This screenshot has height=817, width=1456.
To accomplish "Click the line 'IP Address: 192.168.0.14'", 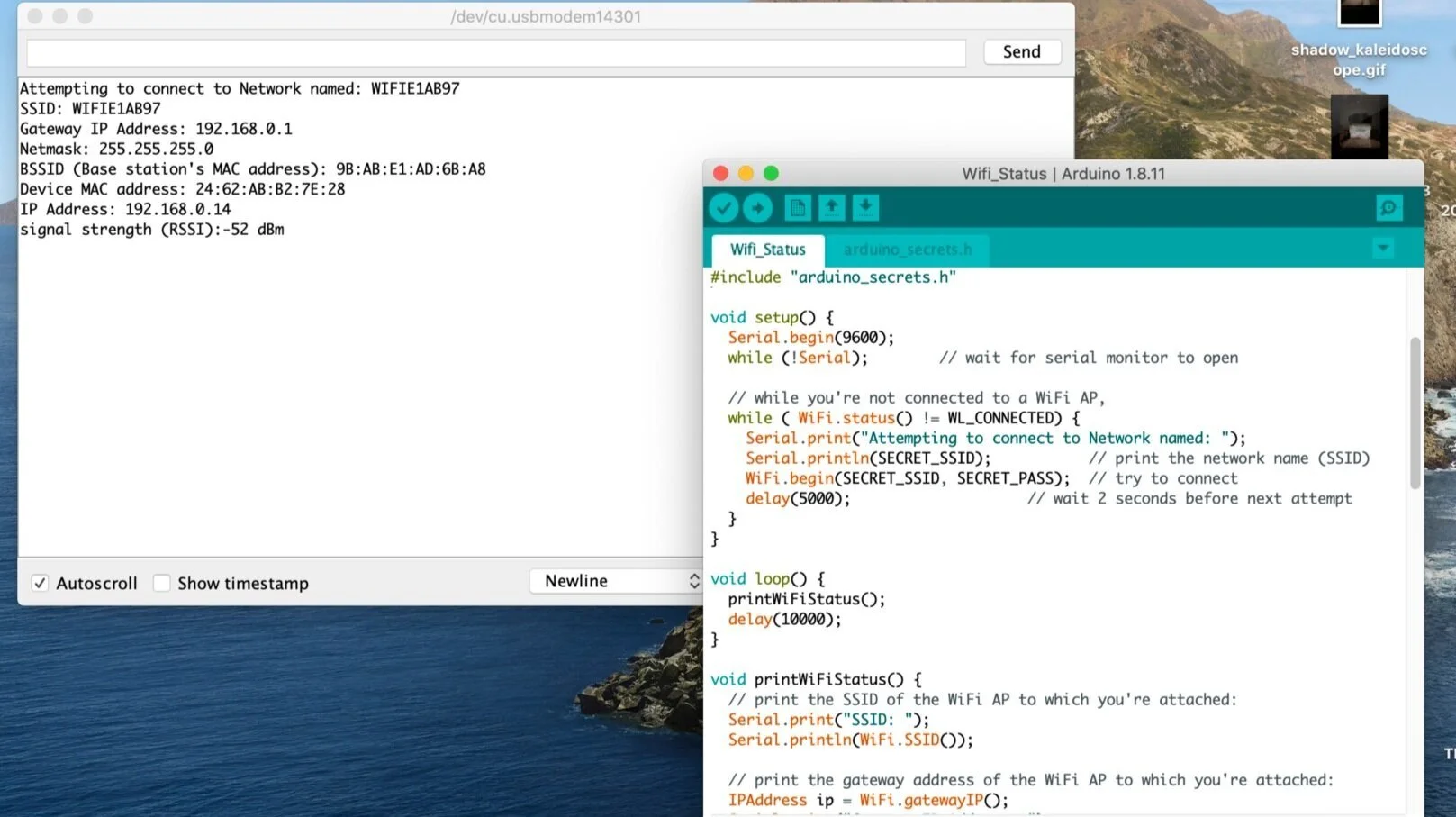I will point(125,209).
